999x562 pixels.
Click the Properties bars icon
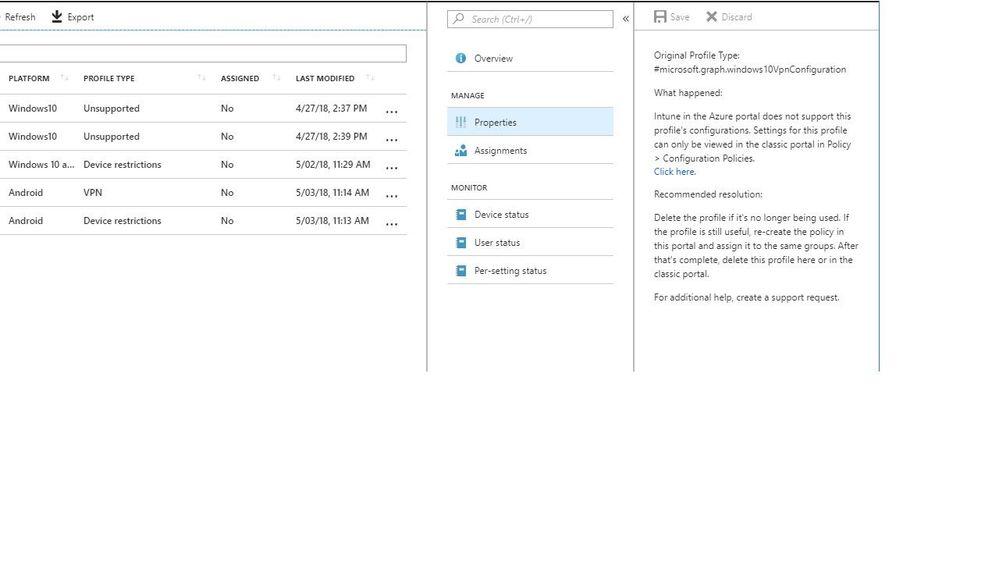coord(460,123)
